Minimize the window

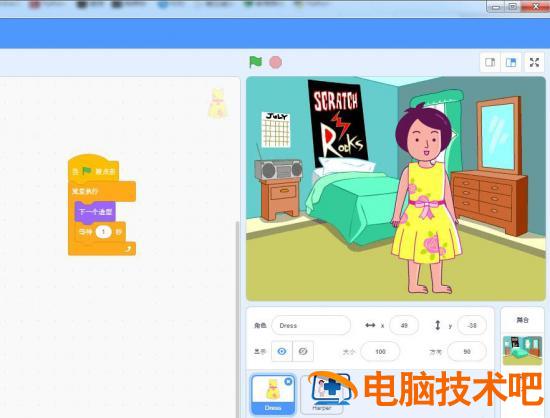tap(496, 7)
